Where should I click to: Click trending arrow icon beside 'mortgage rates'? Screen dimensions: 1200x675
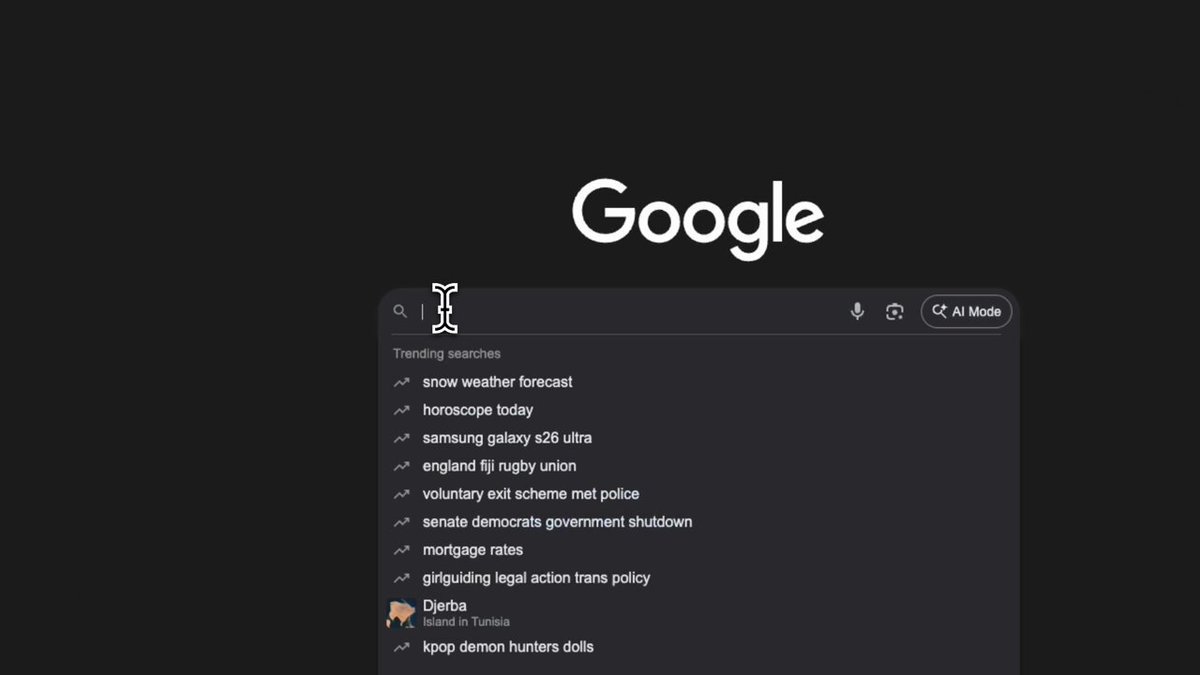point(401,550)
